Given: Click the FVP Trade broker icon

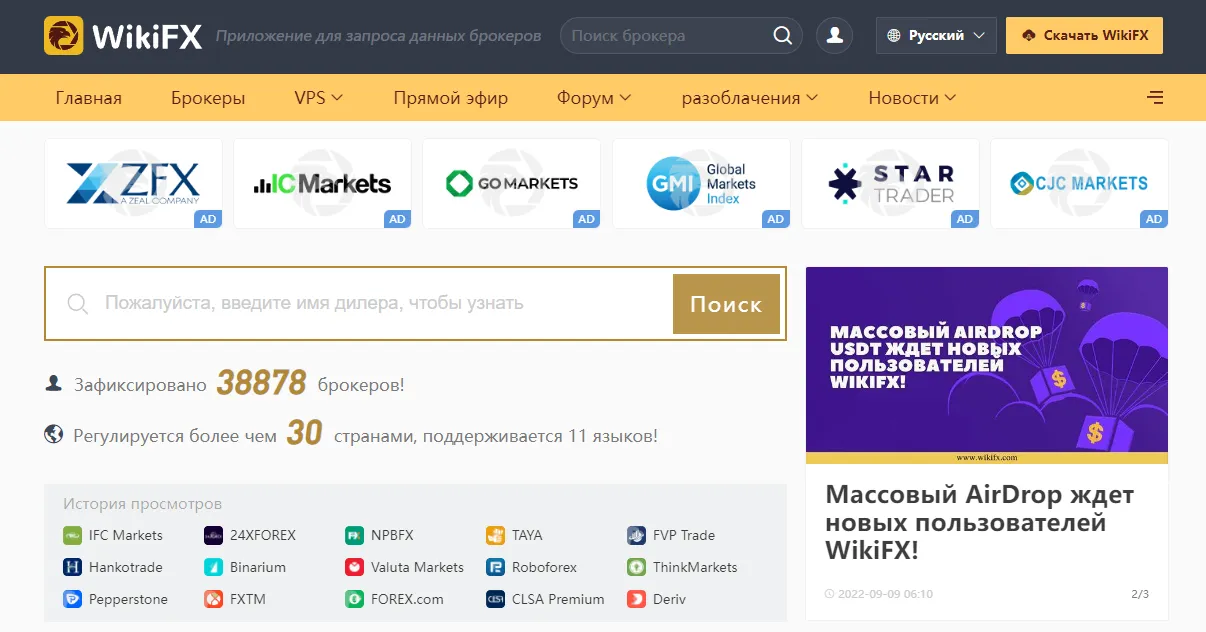Looking at the screenshot, I should tap(636, 535).
